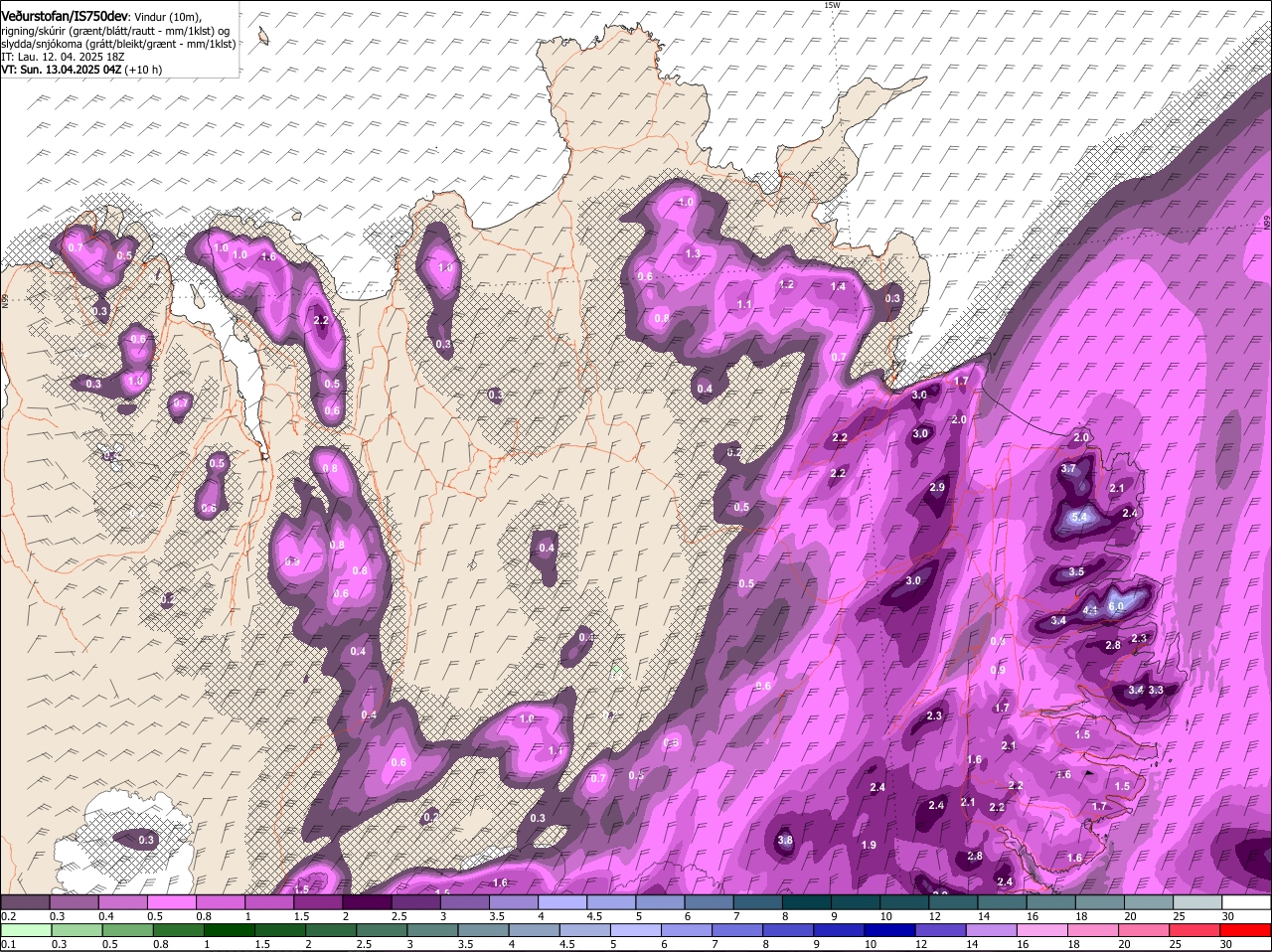Select the grey 20 swatch in top legend row

pos(1150,901)
